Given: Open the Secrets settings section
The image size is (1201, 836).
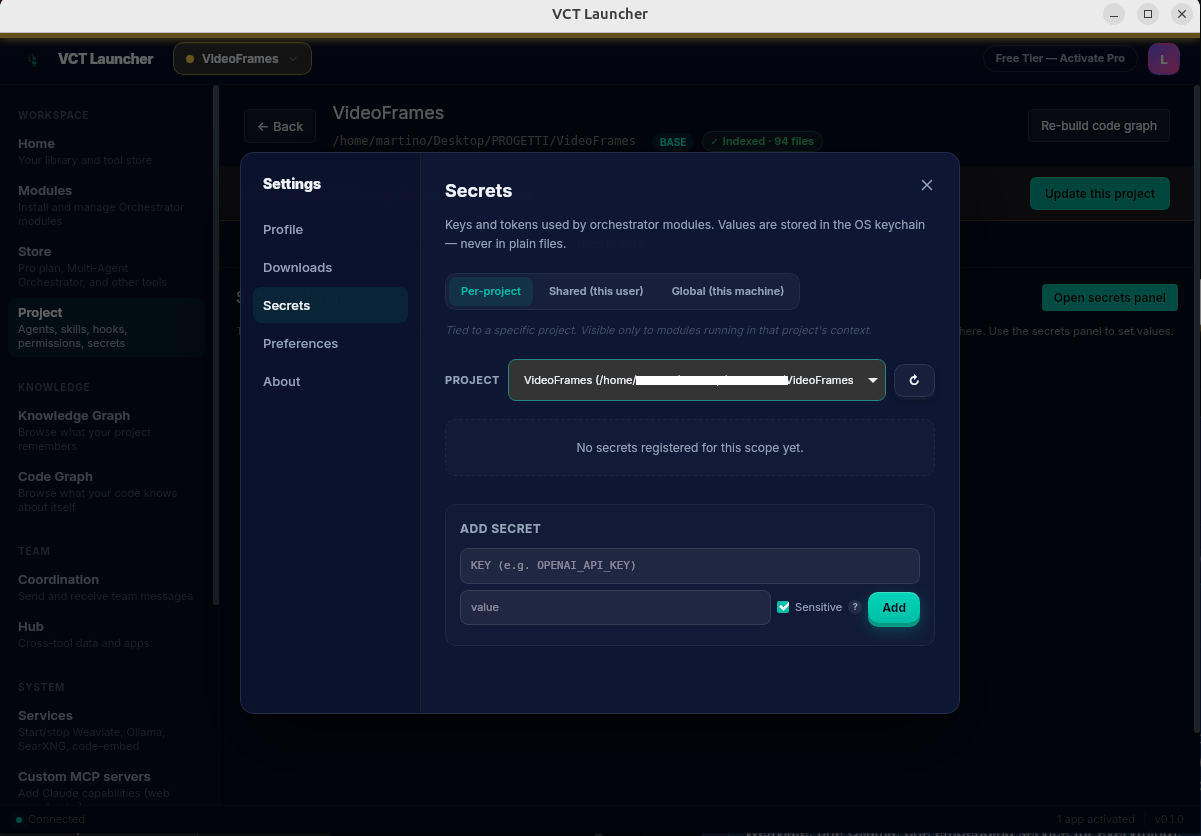Looking at the screenshot, I should pyautogui.click(x=330, y=305).
